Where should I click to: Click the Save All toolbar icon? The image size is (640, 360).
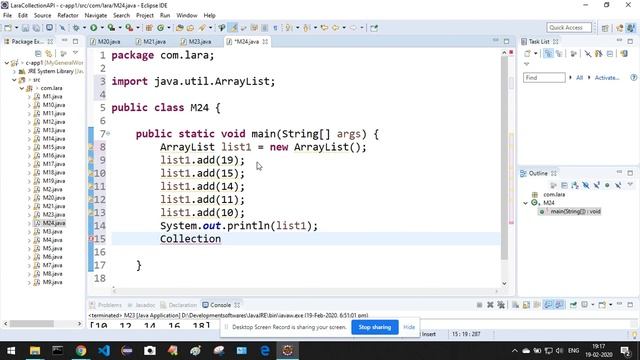(x=36, y=28)
